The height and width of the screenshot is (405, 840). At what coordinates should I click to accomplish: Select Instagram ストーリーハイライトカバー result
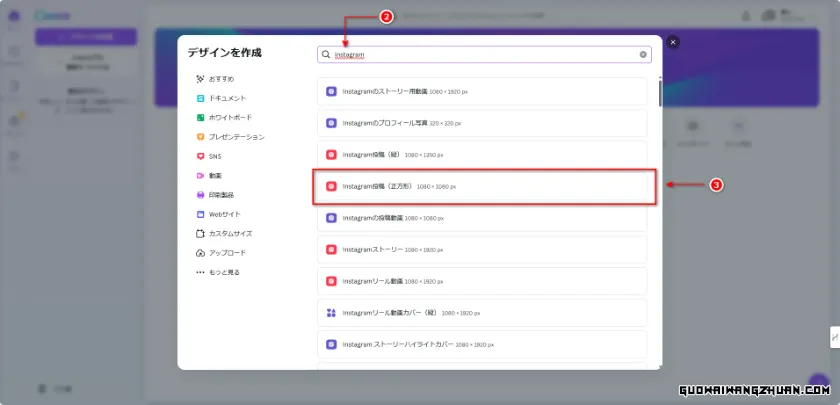point(482,344)
